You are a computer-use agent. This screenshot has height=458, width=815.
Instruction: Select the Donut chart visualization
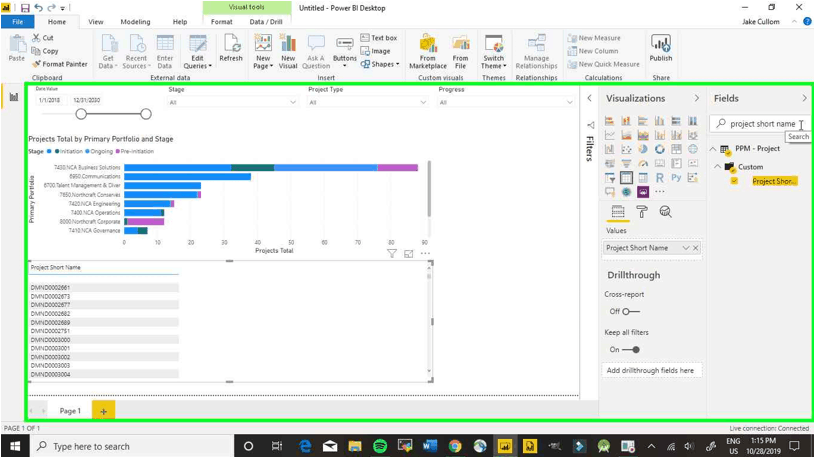(660, 149)
